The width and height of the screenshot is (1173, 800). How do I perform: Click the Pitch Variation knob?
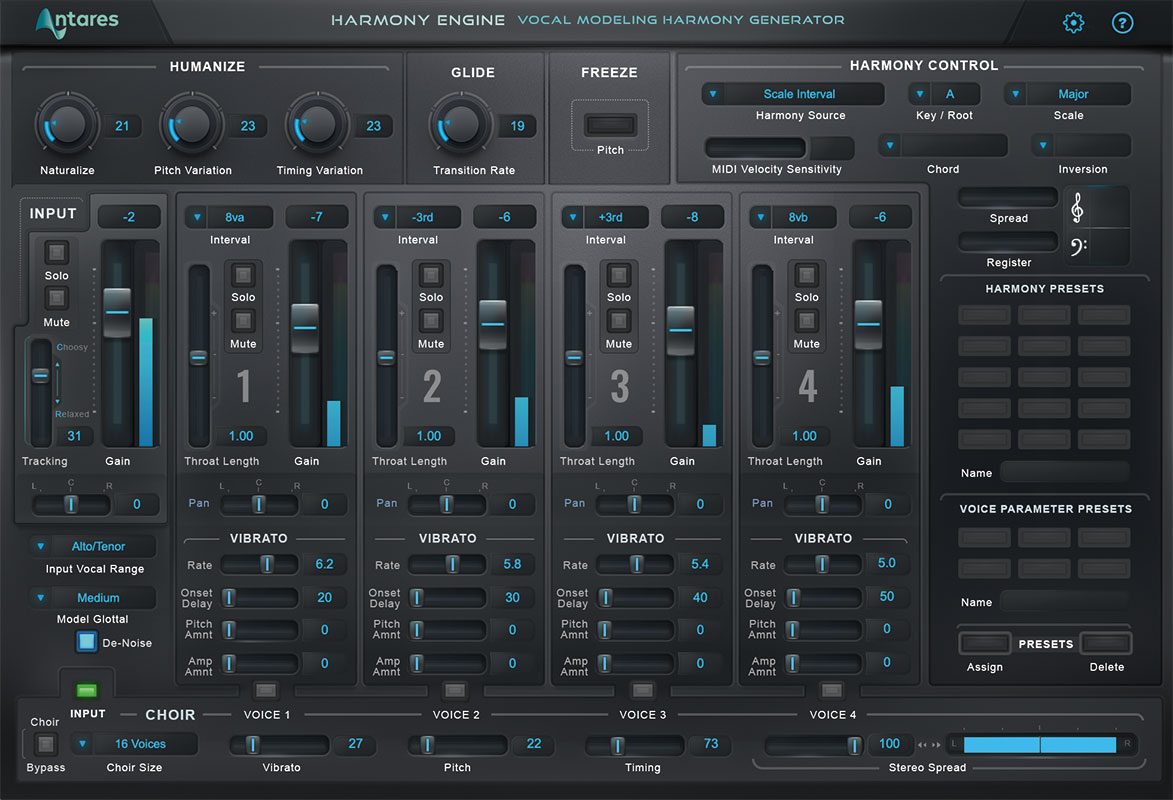click(x=192, y=124)
